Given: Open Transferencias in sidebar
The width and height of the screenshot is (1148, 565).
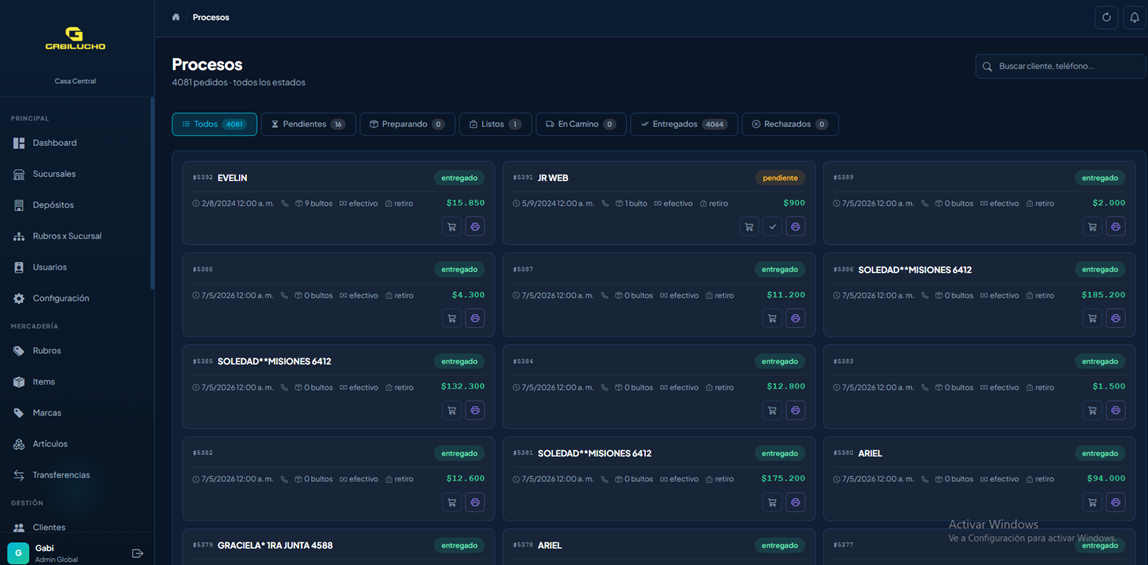Looking at the screenshot, I should point(77,475).
